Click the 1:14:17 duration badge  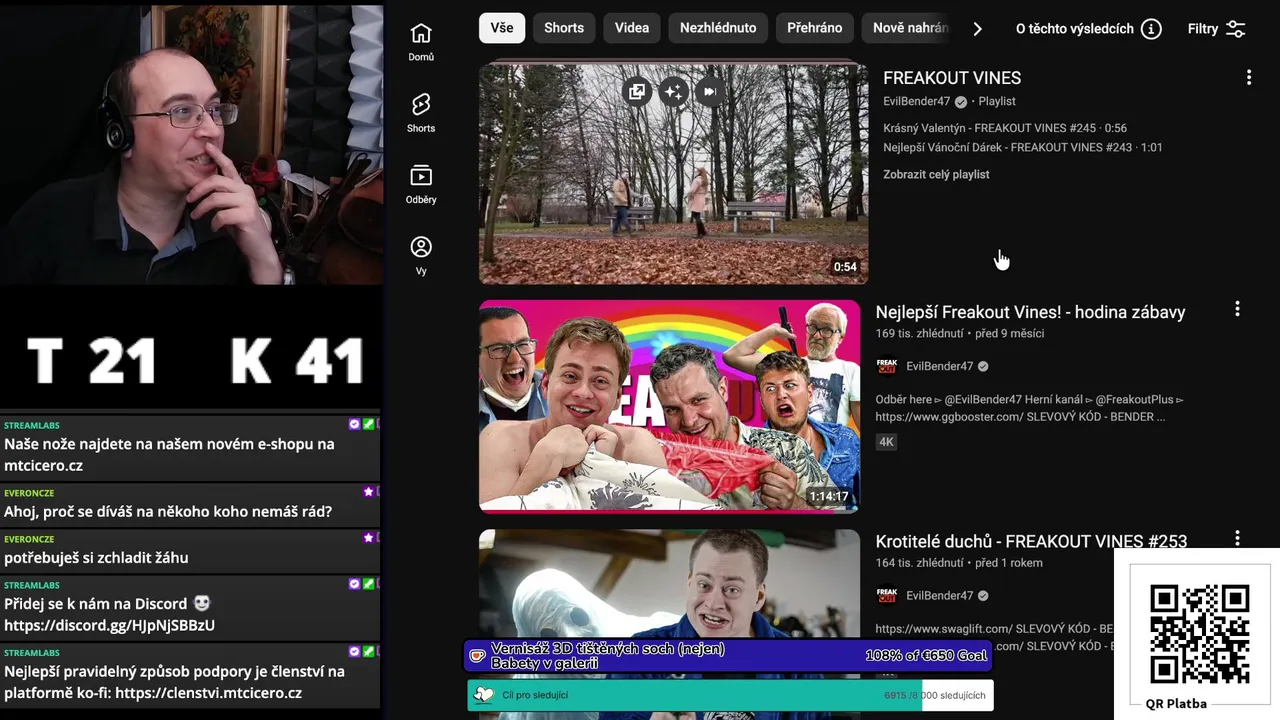click(829, 496)
